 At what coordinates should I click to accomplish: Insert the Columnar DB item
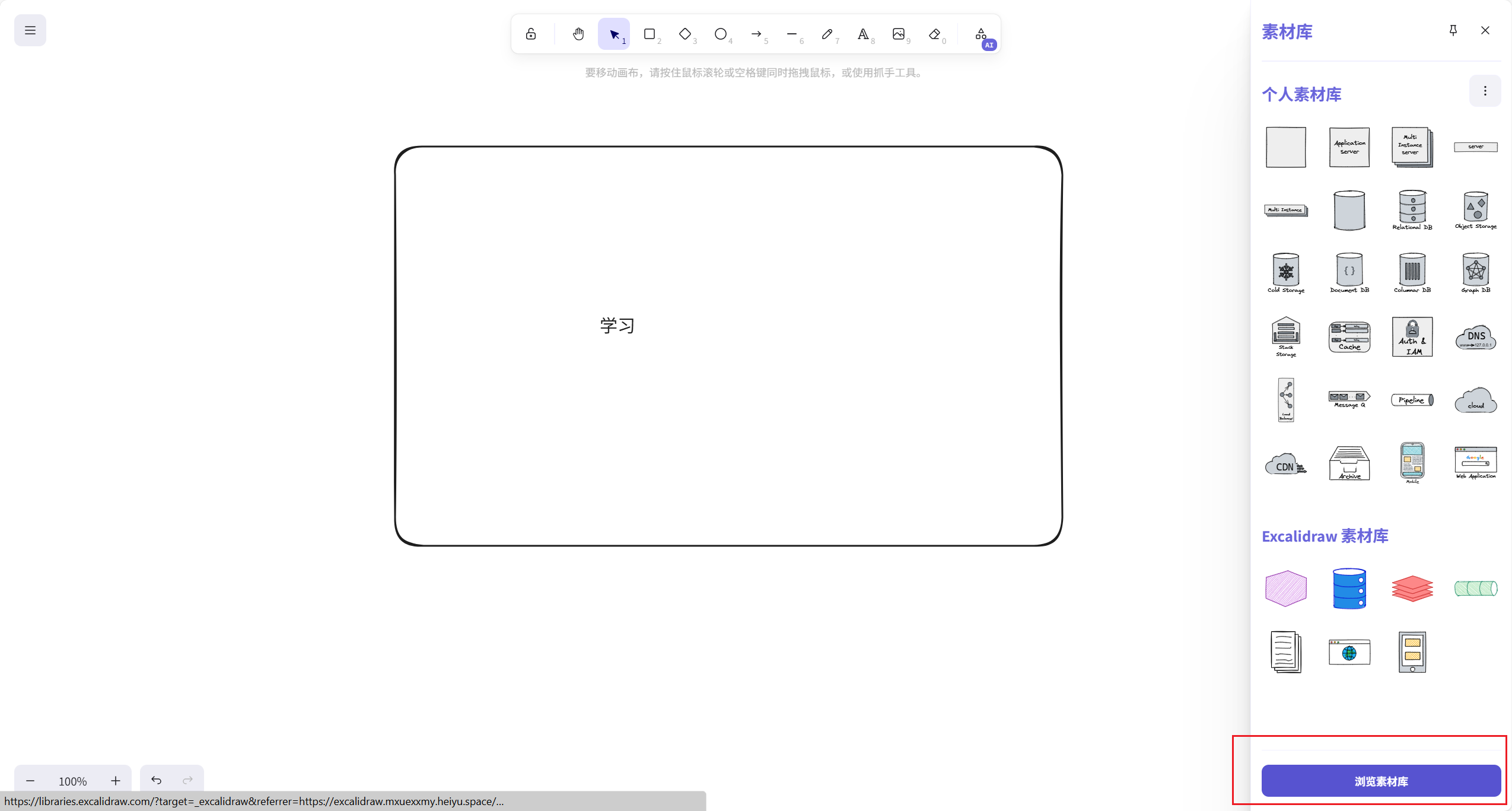click(1412, 273)
